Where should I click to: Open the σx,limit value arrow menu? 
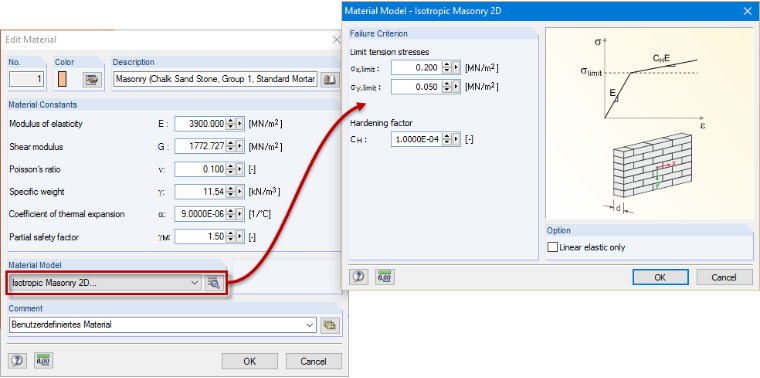456,68
